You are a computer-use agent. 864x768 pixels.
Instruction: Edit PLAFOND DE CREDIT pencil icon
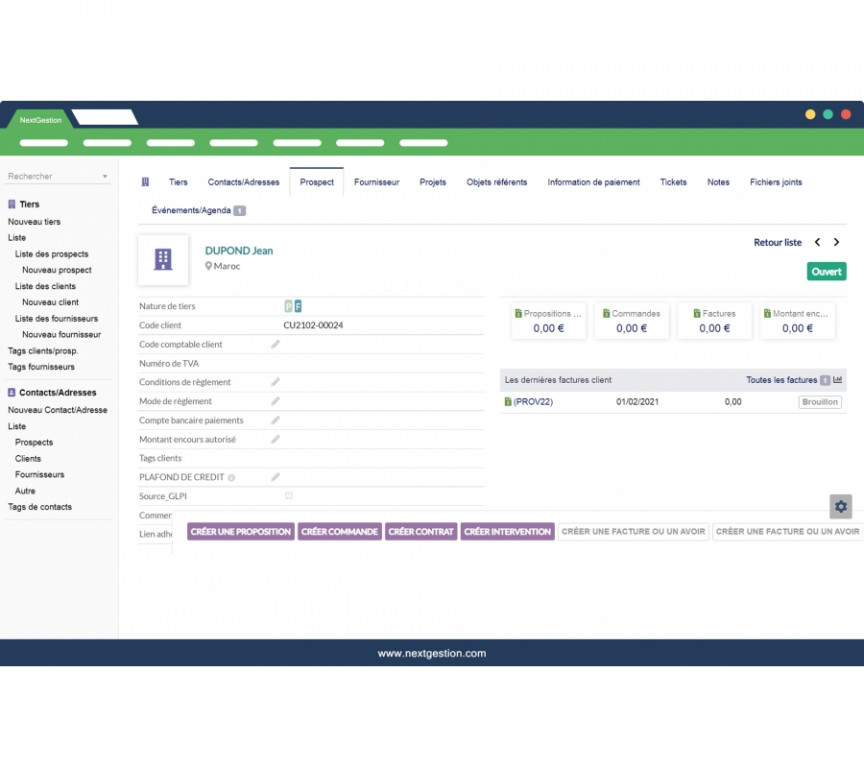click(276, 477)
